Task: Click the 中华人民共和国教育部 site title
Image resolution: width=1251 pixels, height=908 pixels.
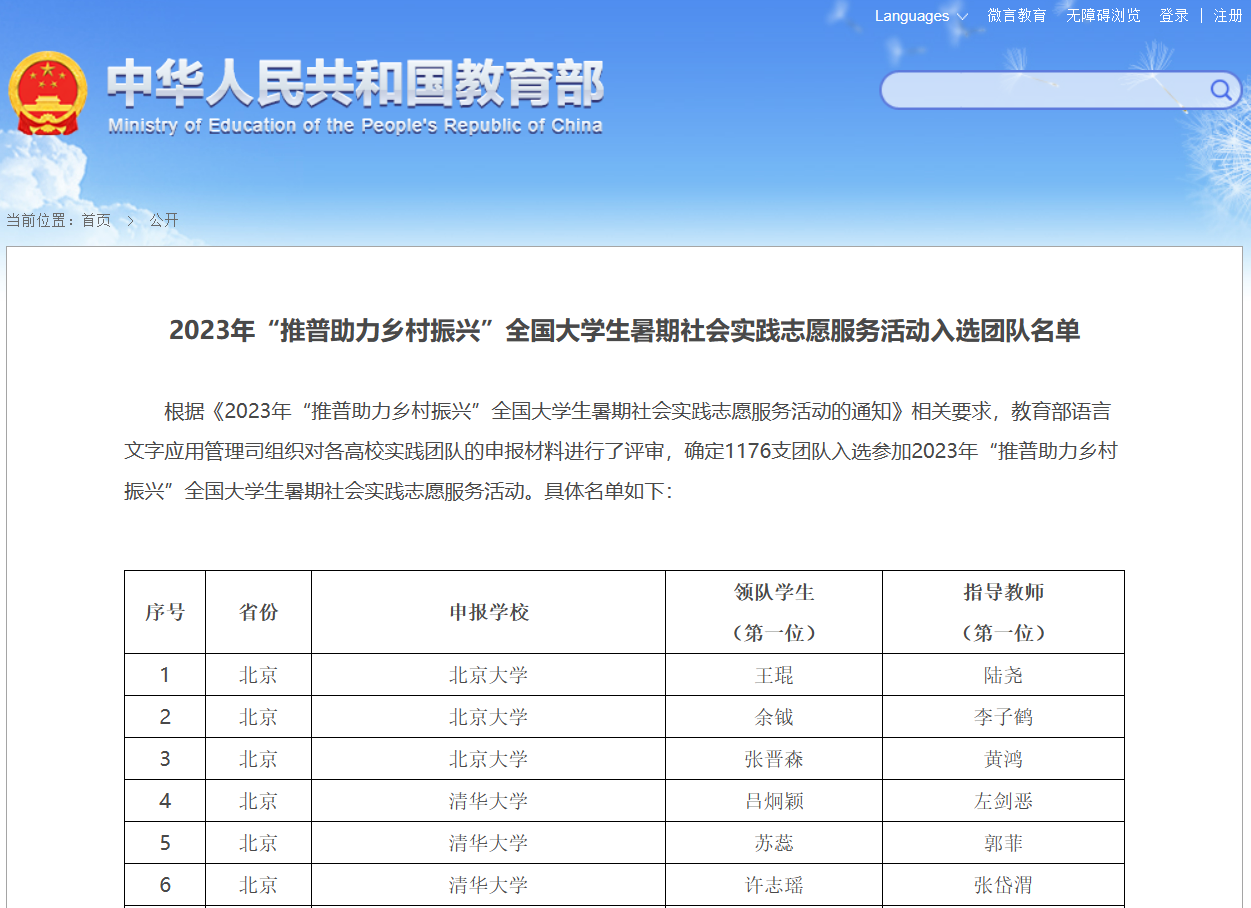Action: tap(355, 83)
